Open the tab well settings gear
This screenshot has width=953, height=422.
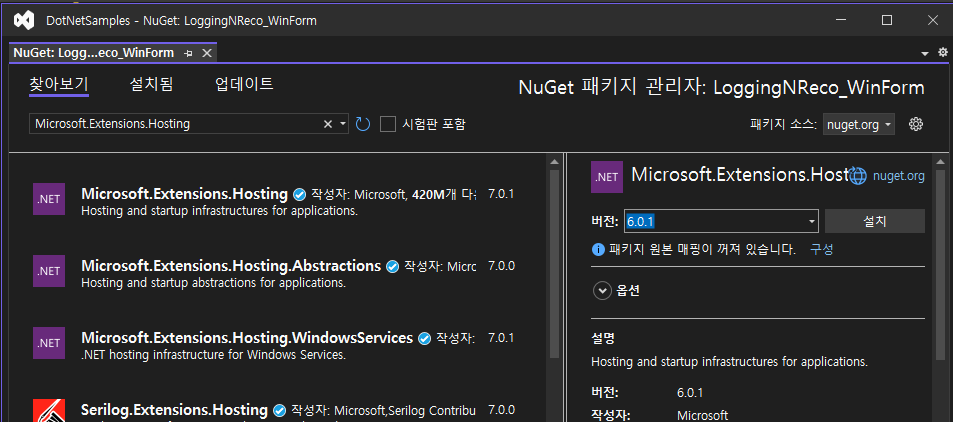(x=943, y=53)
